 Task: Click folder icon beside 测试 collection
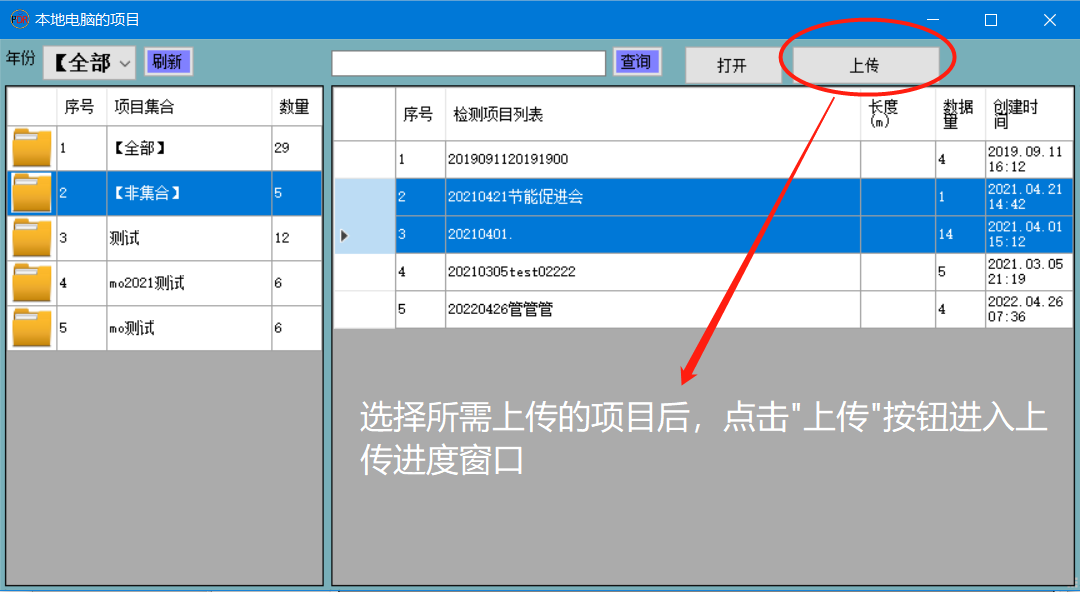click(x=32, y=238)
